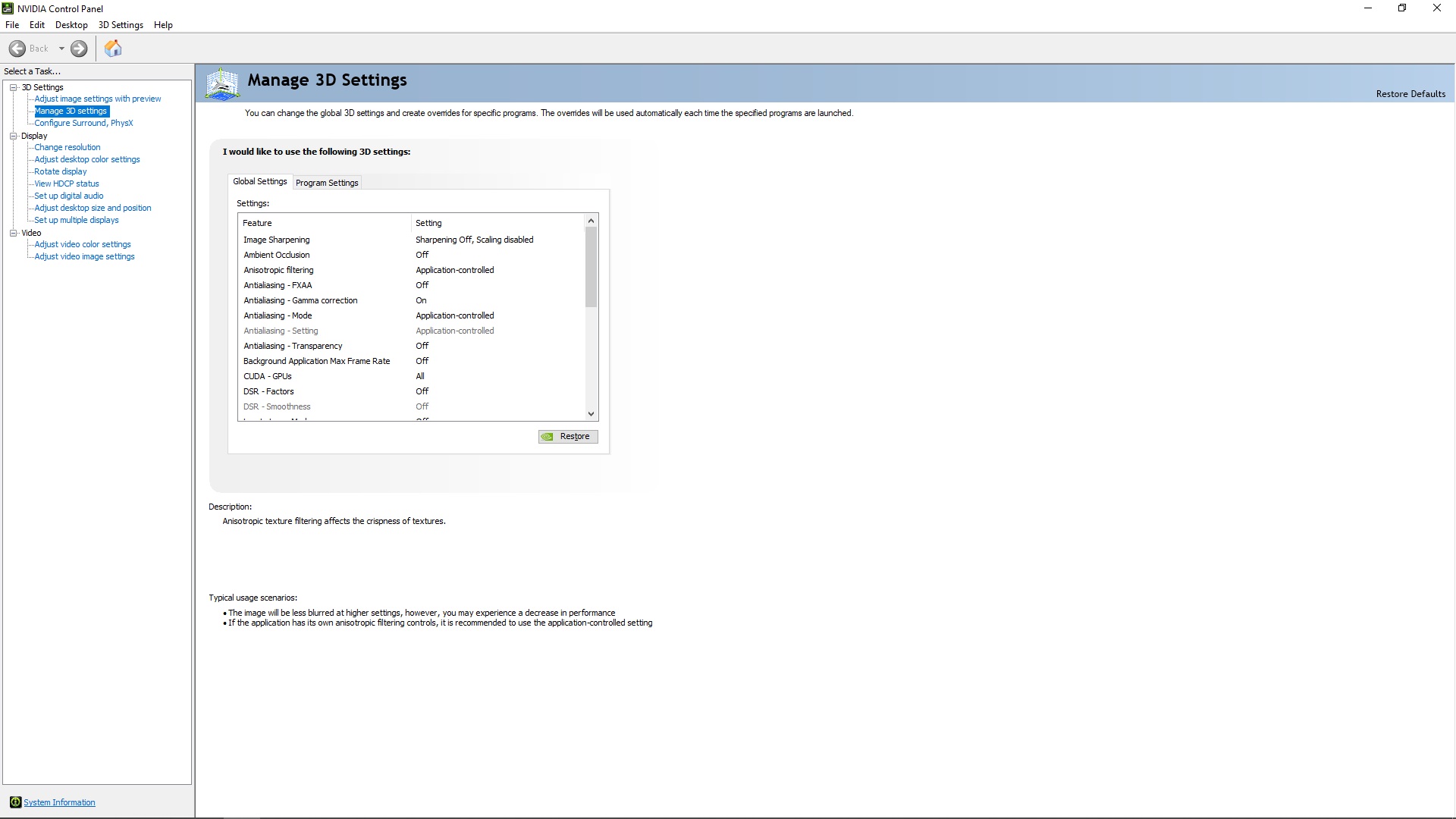
Task: Open Adjust video image settings
Action: tap(84, 256)
